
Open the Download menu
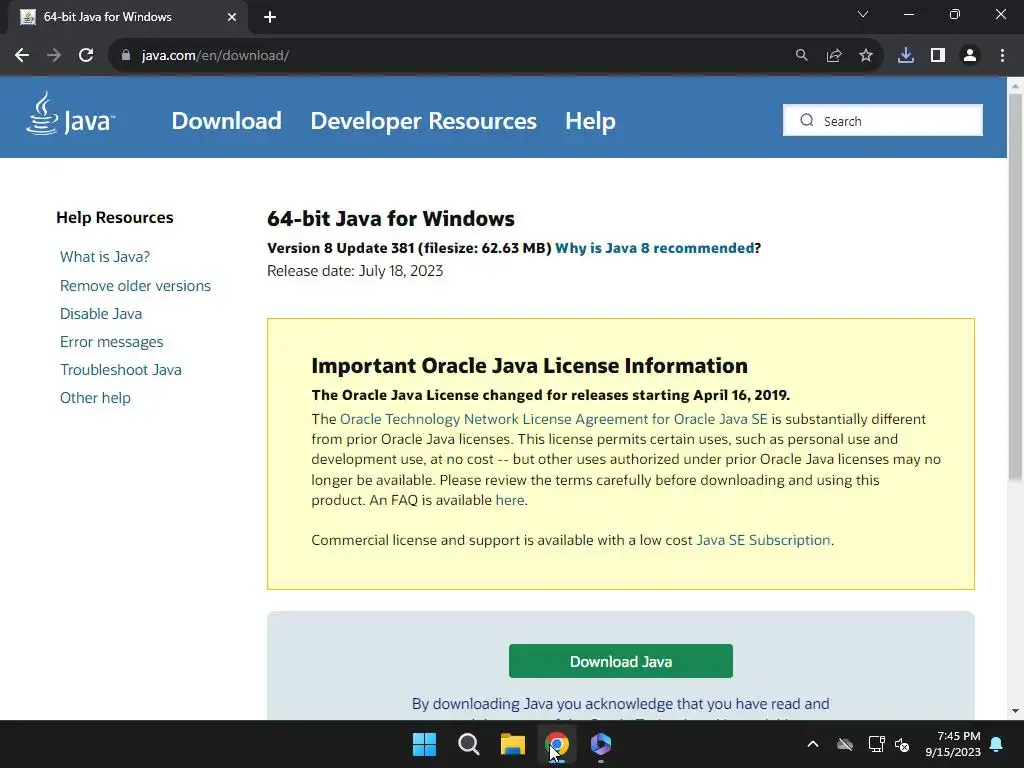point(227,121)
